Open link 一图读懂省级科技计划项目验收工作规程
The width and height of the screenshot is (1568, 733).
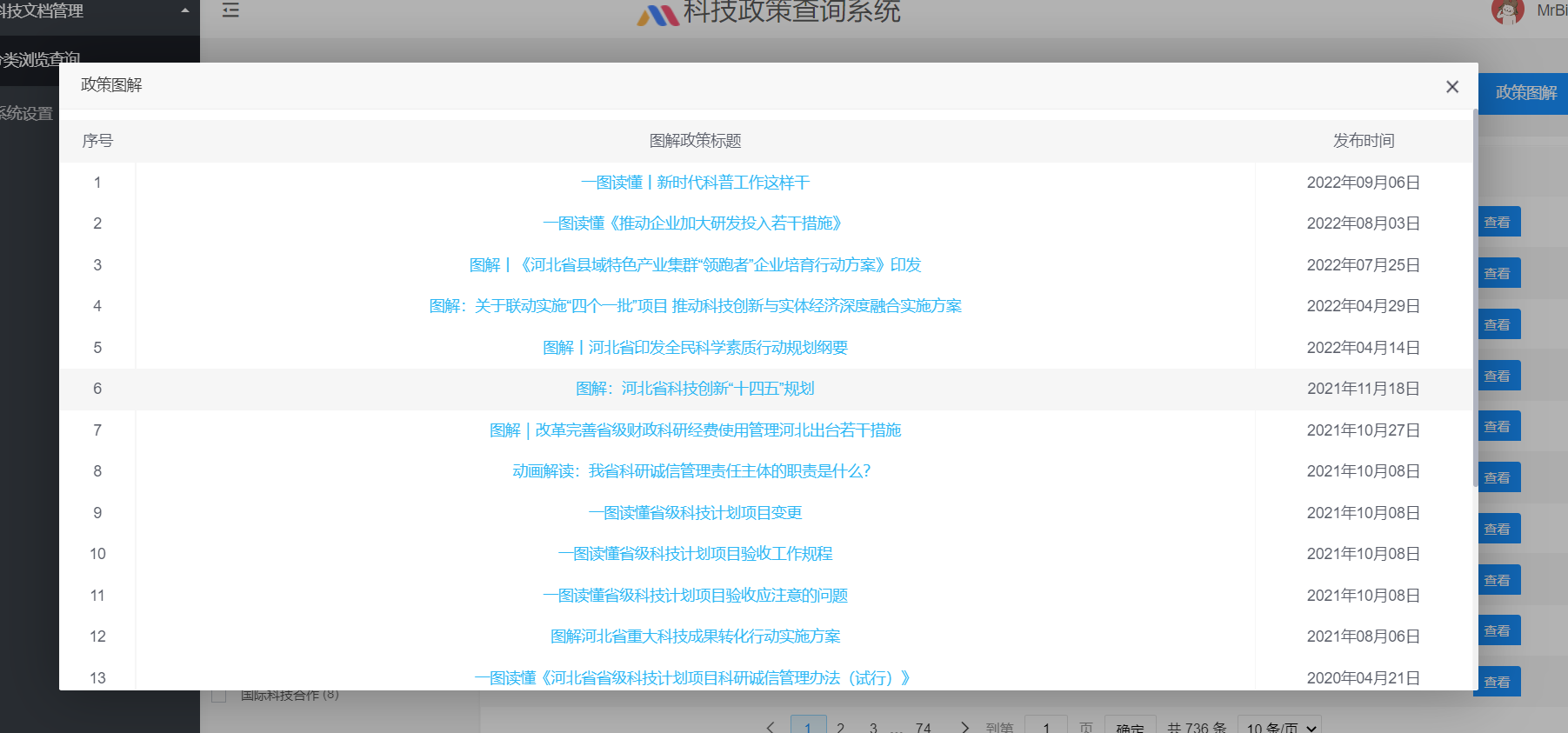695,554
